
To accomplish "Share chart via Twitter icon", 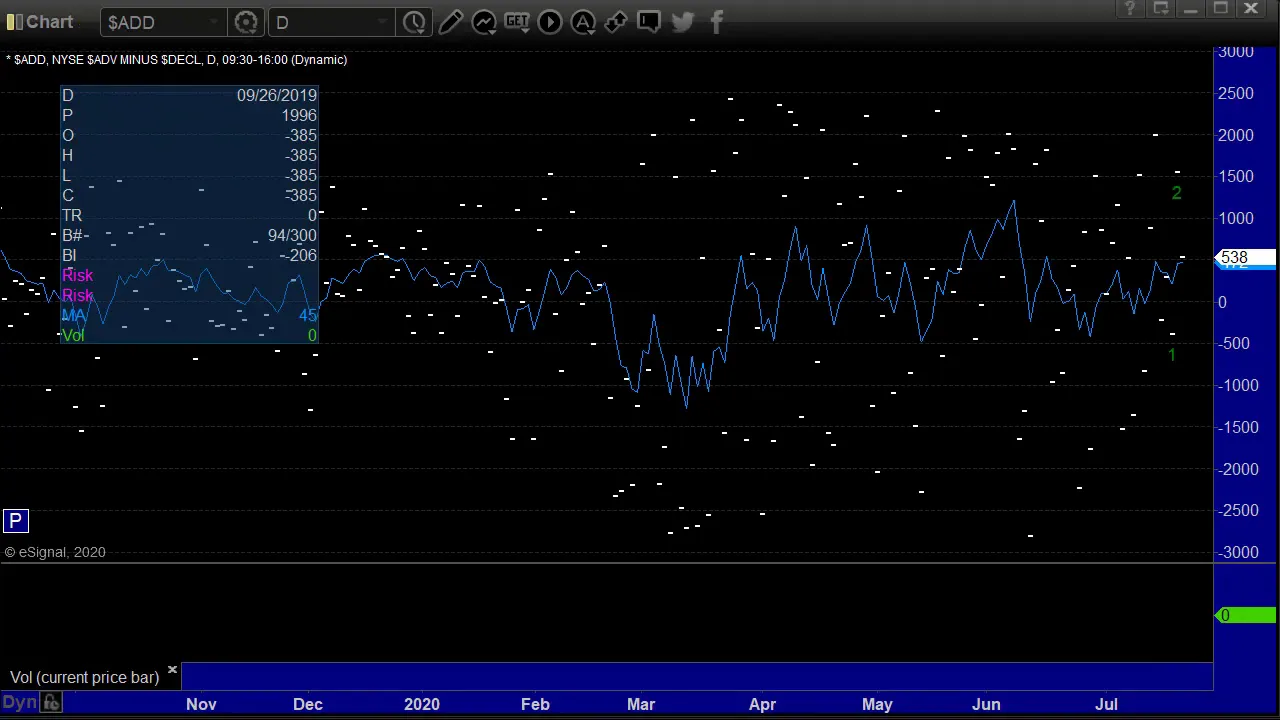I will click(683, 22).
